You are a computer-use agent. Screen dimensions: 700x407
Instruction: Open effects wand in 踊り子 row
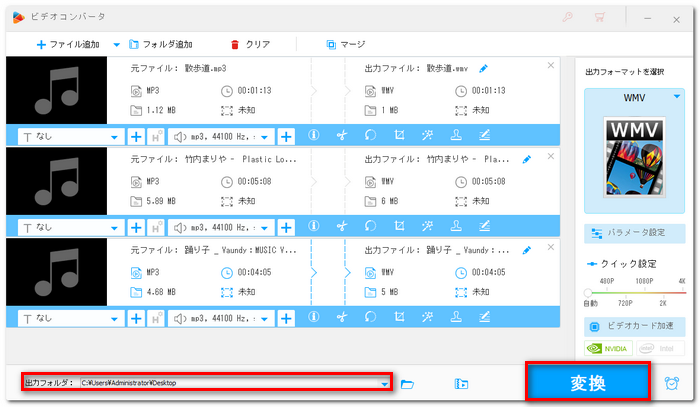[x=427, y=317]
